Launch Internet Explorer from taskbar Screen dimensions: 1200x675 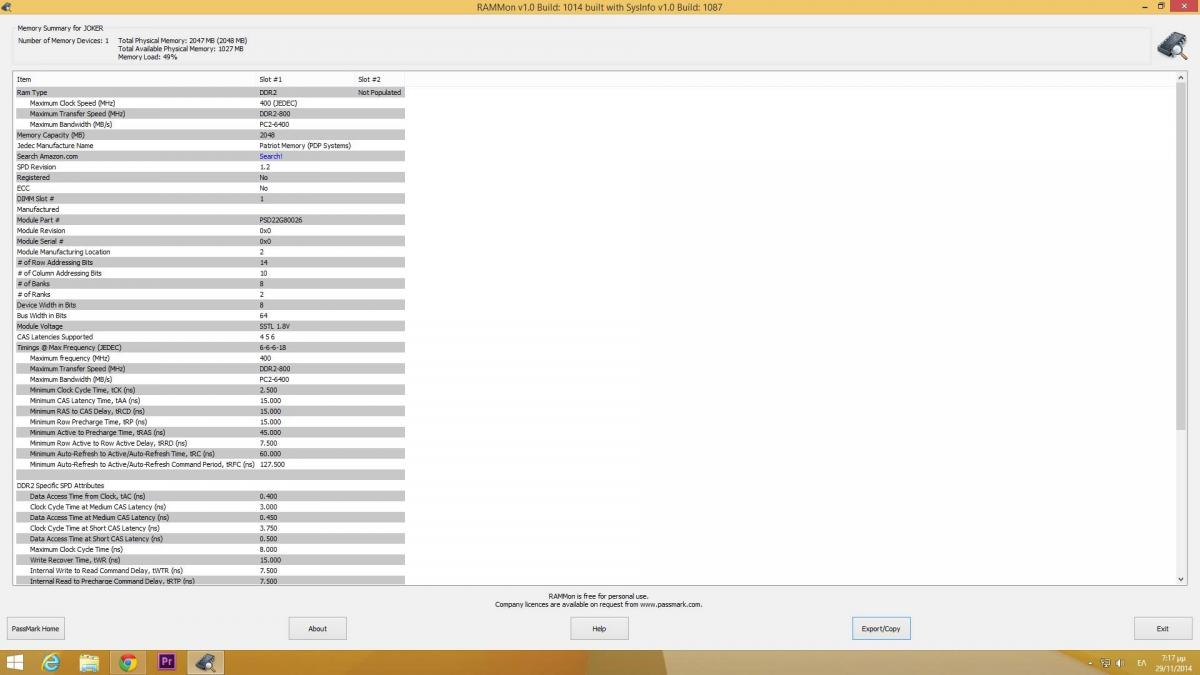50,662
